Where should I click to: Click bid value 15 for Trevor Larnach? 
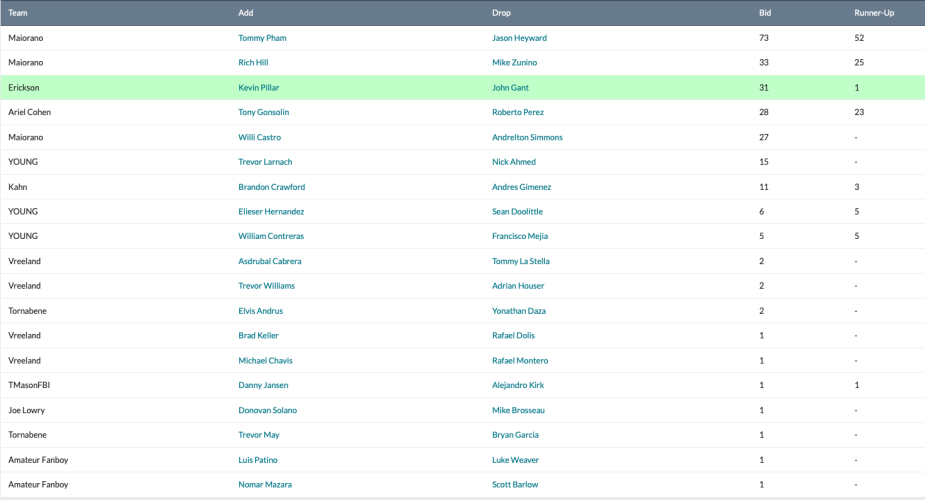[x=764, y=162]
